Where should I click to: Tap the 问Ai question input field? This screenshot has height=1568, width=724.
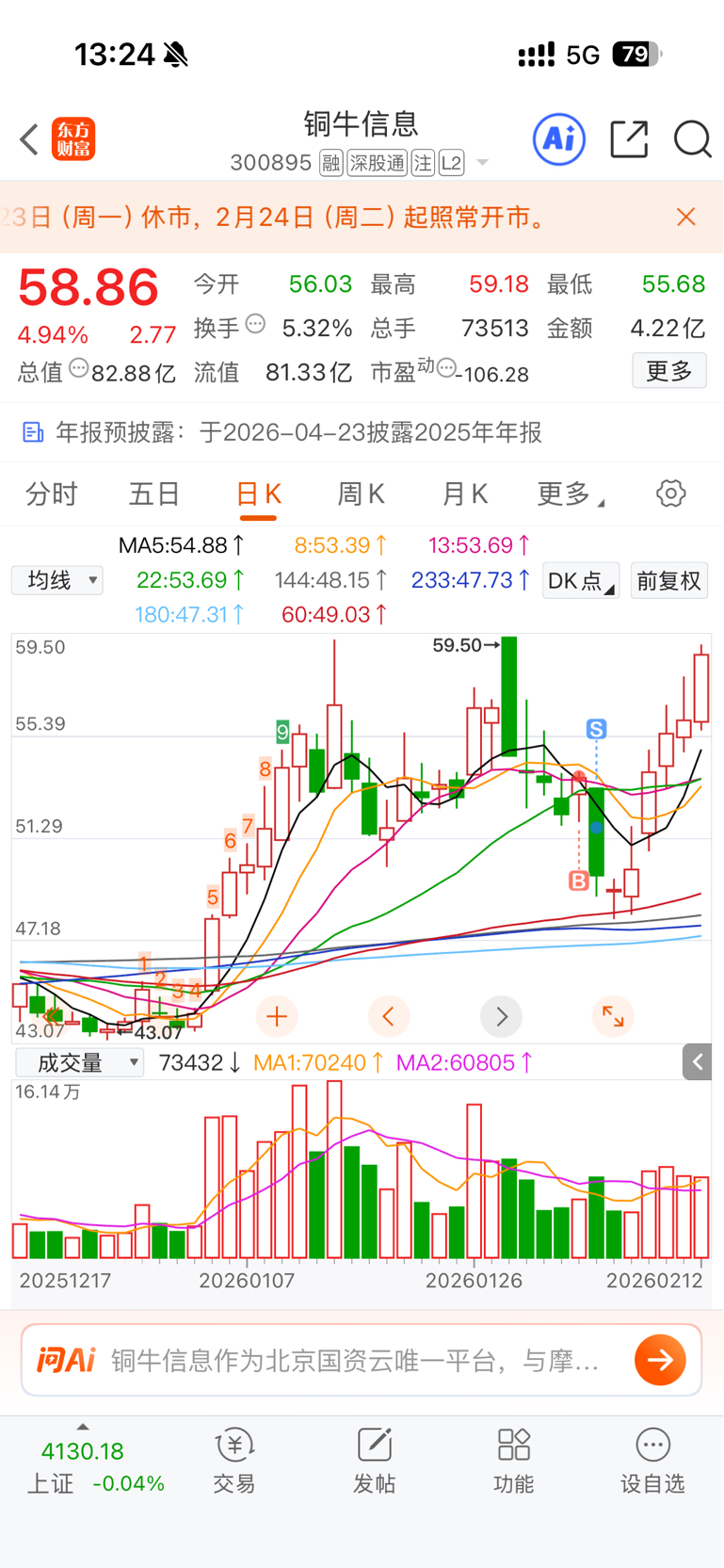point(362,1360)
